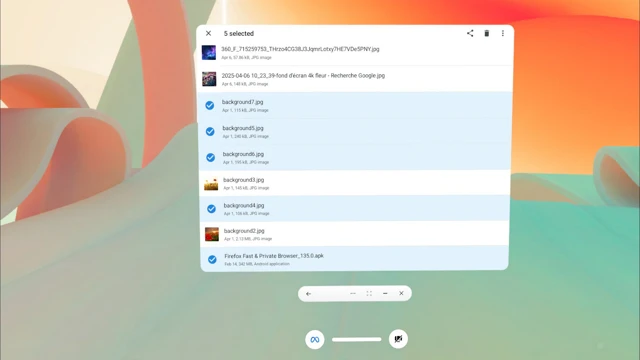Screen dimensions: 640x360
Task: Cancel selection with the X icon
Action: coord(209,33)
